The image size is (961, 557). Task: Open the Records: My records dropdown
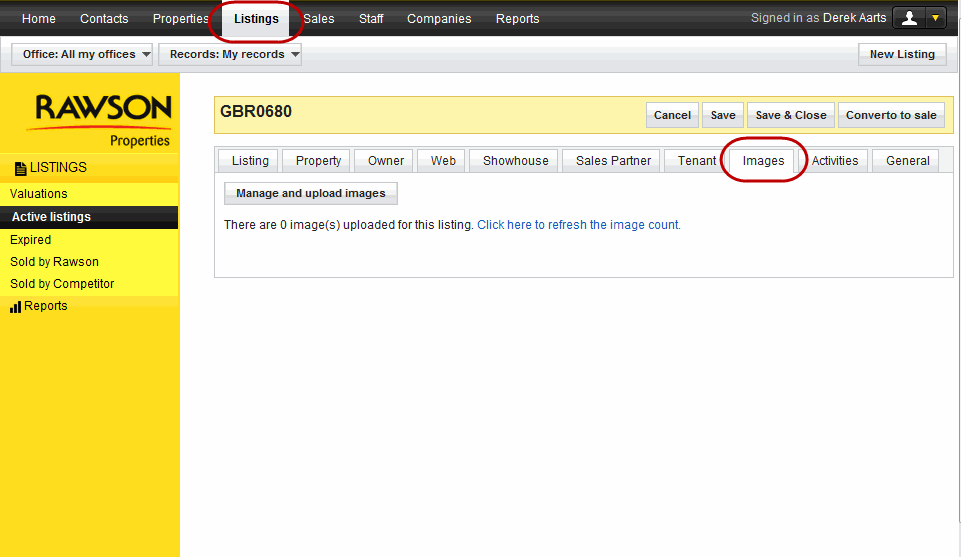click(230, 54)
